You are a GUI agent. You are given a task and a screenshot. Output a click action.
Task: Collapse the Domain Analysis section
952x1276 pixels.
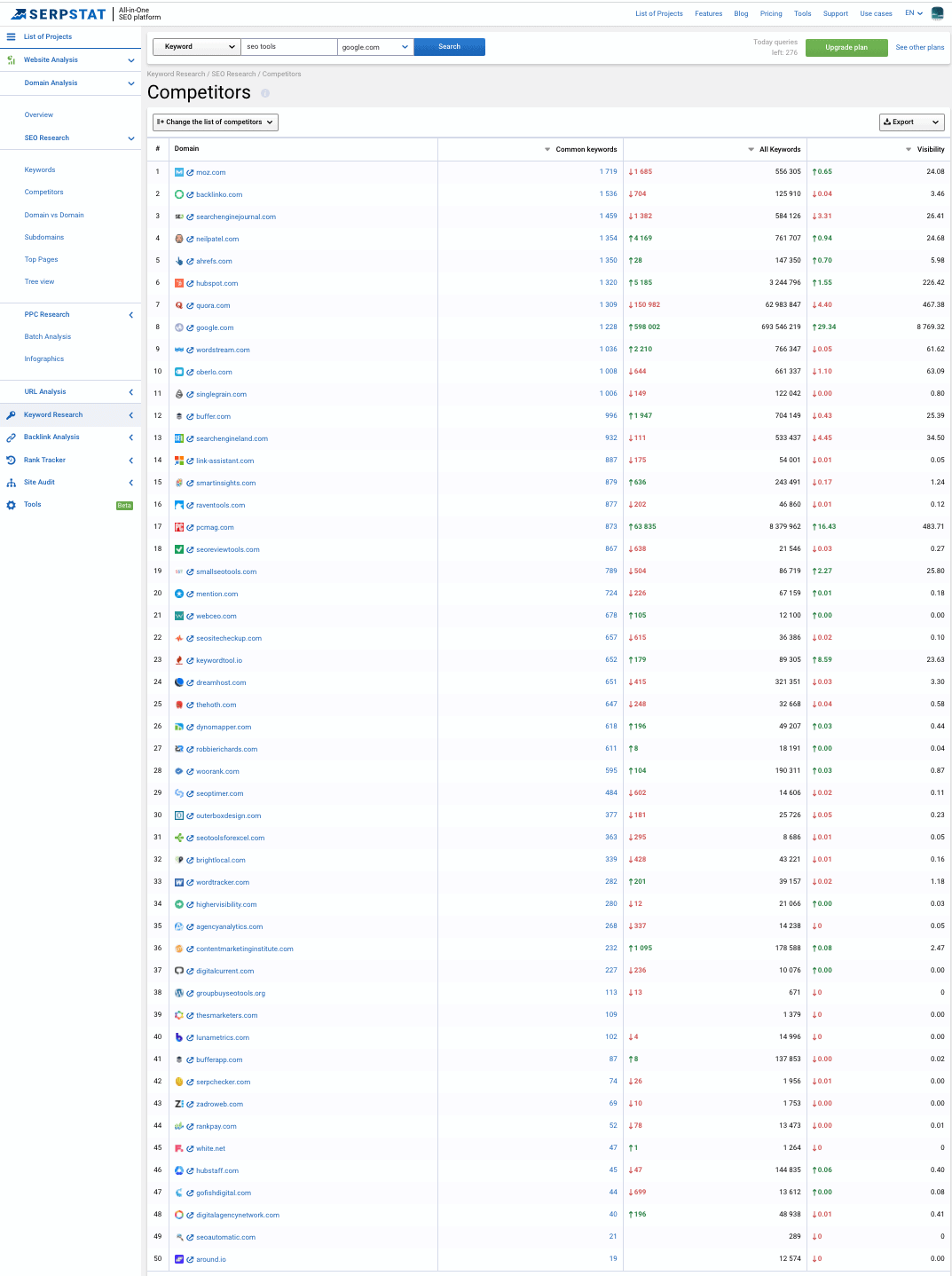[x=131, y=83]
